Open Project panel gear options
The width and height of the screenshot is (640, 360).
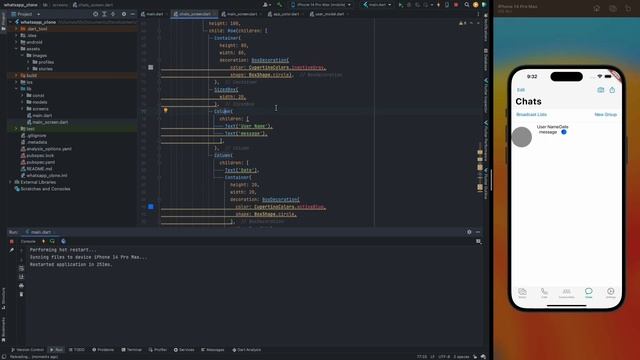124,14
